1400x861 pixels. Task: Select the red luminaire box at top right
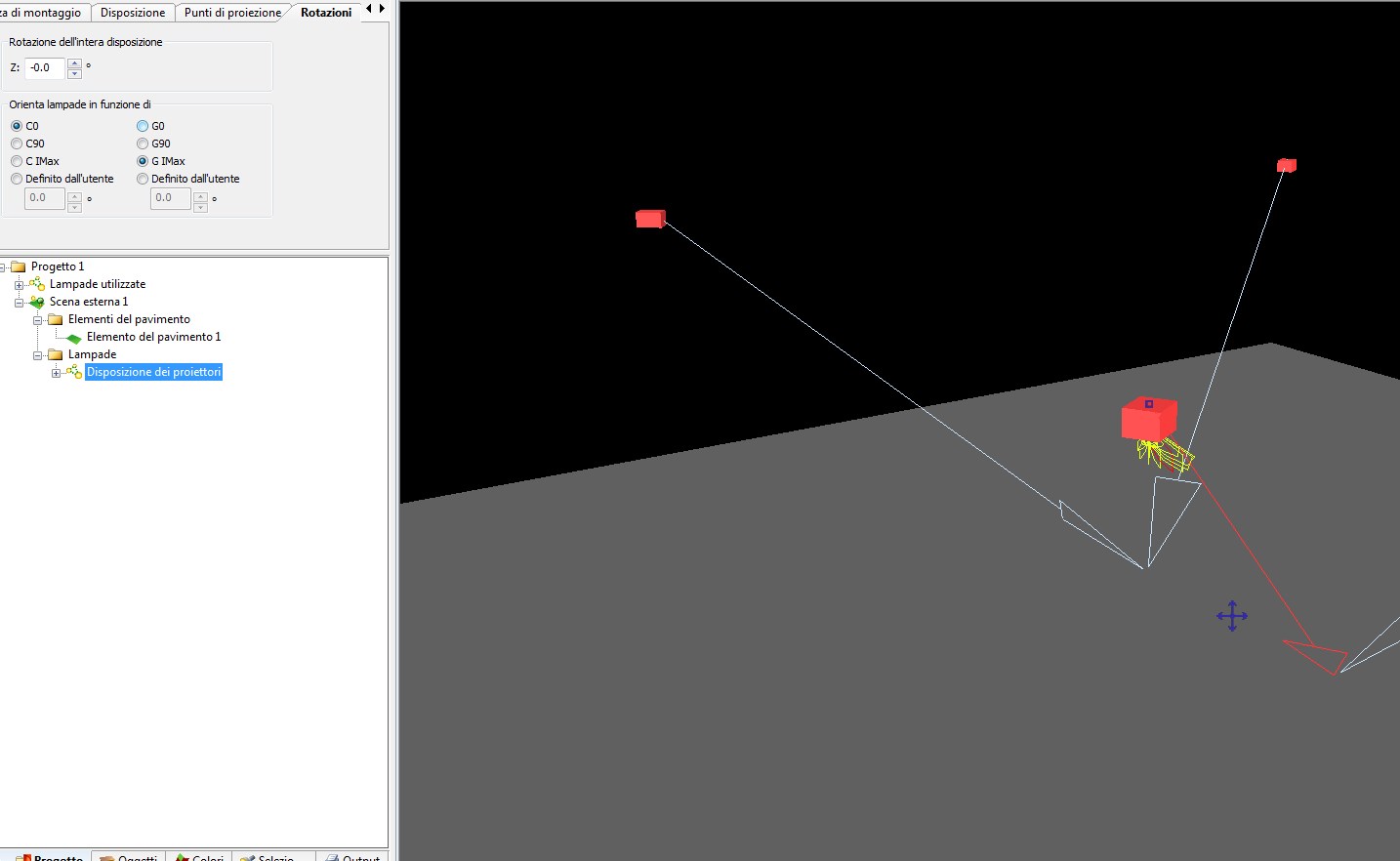point(1286,166)
